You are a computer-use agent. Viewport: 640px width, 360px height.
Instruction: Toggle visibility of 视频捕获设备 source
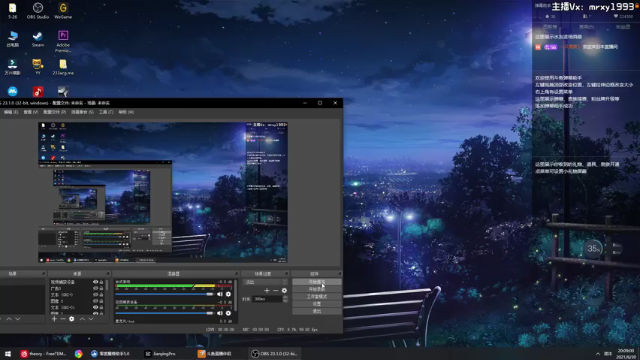(x=96, y=282)
